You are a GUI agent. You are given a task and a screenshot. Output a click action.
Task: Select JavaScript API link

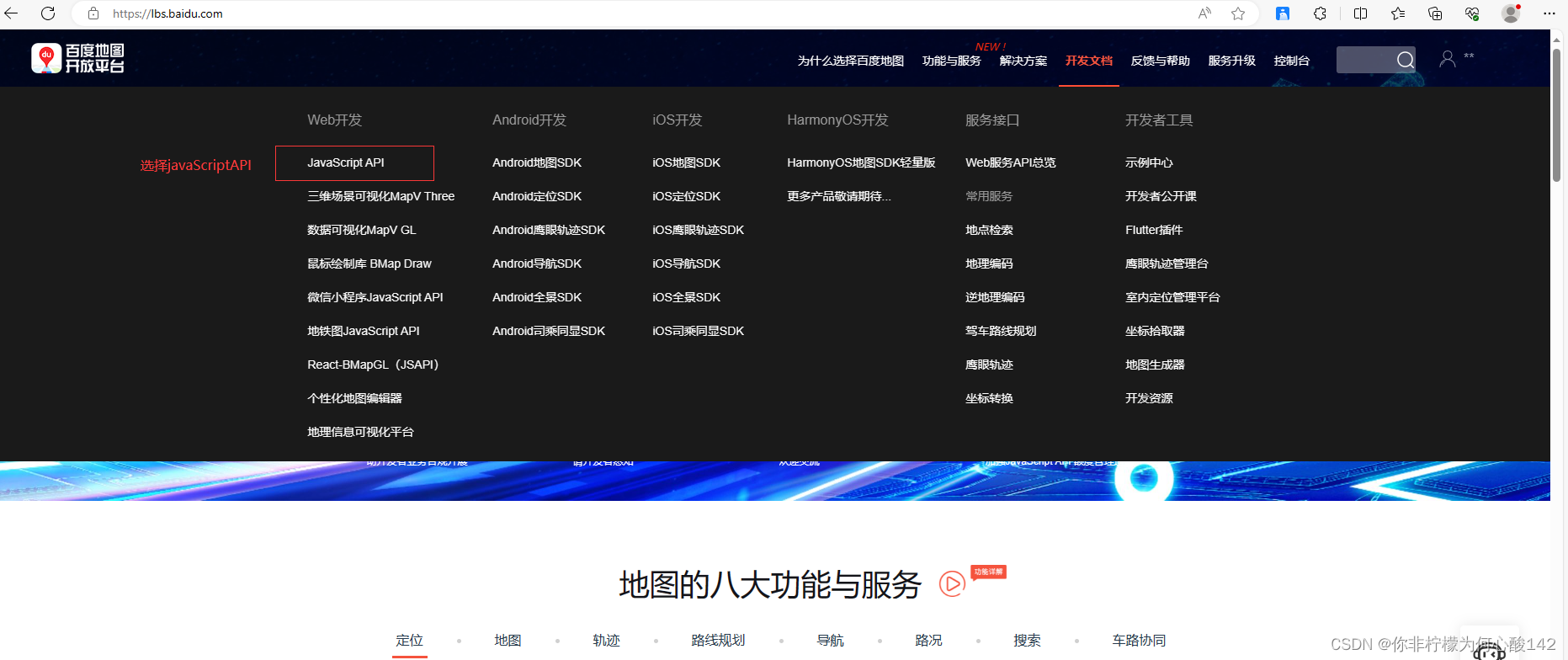coord(346,162)
